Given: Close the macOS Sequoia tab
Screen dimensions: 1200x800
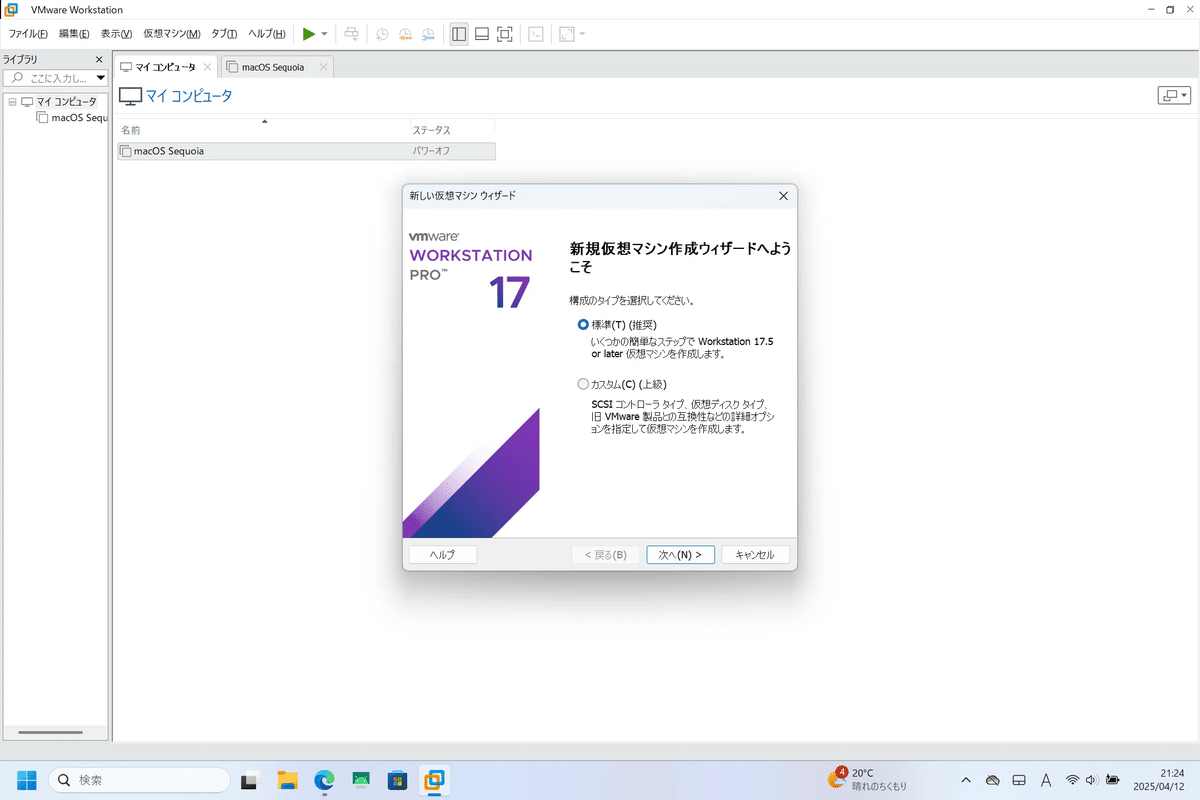Looking at the screenshot, I should [x=323, y=67].
